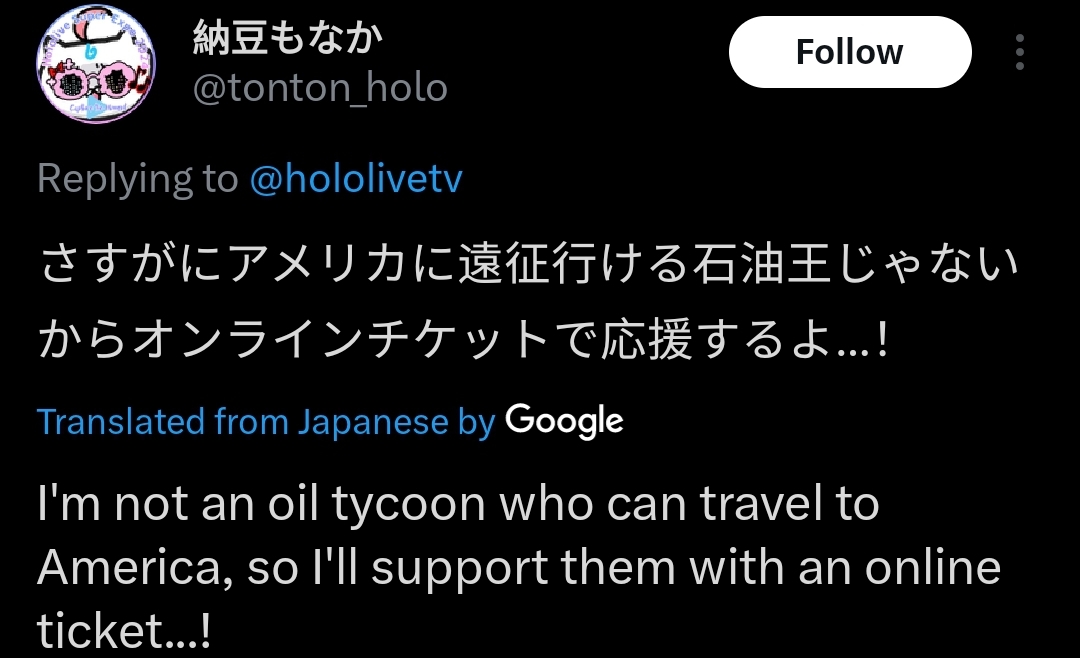Click "online" in the translated tweet
This screenshot has height=658, width=1080.
coord(932,568)
